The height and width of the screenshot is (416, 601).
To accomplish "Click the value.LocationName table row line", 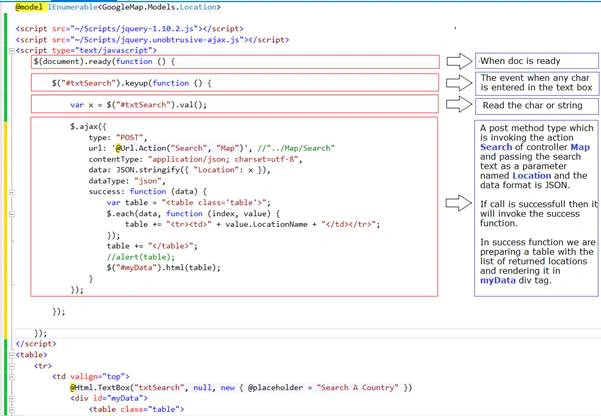I will point(253,224).
